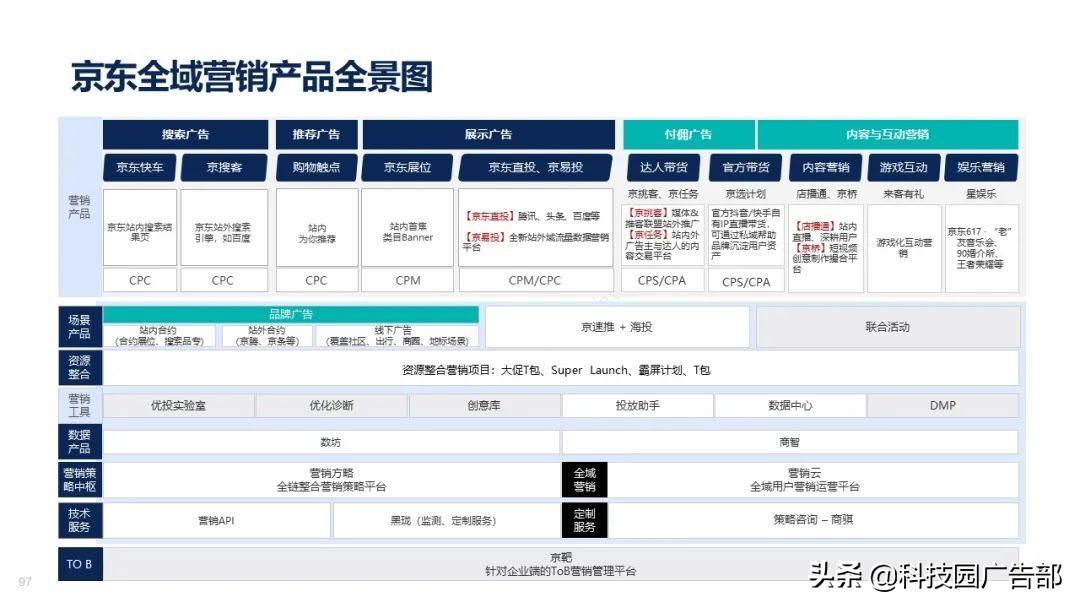Image resolution: width=1080 pixels, height=608 pixels.
Task: Click the 来客有礼 label
Action: 903,194
